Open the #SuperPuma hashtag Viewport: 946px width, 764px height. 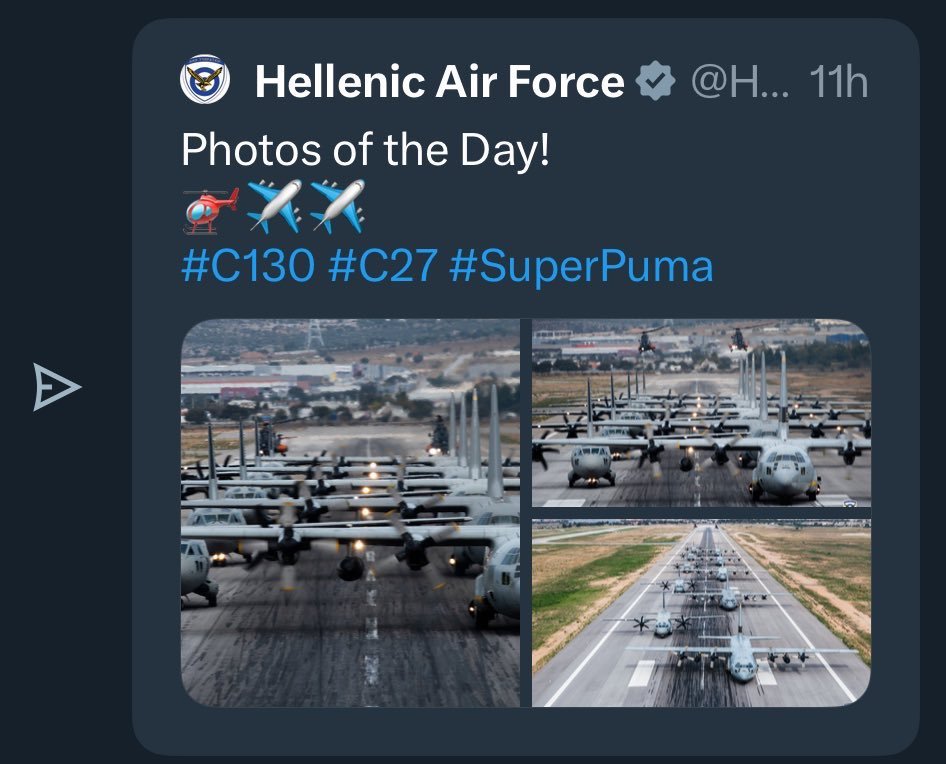581,266
